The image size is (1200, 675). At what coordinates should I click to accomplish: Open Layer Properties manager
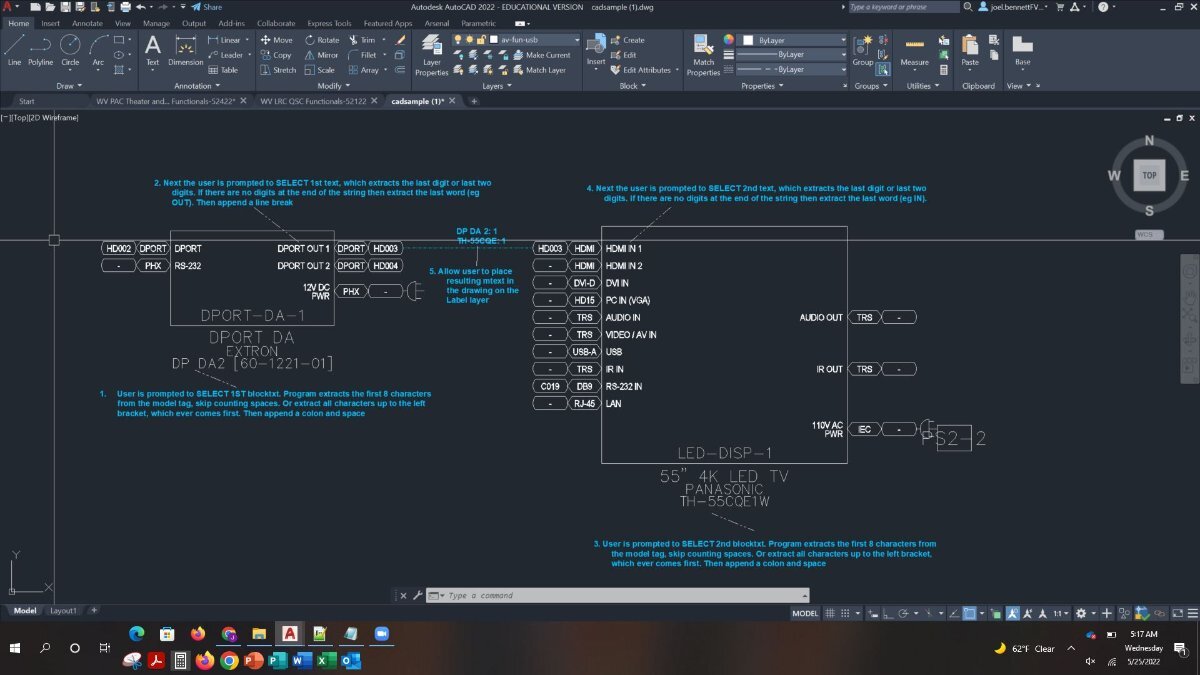pyautogui.click(x=431, y=52)
